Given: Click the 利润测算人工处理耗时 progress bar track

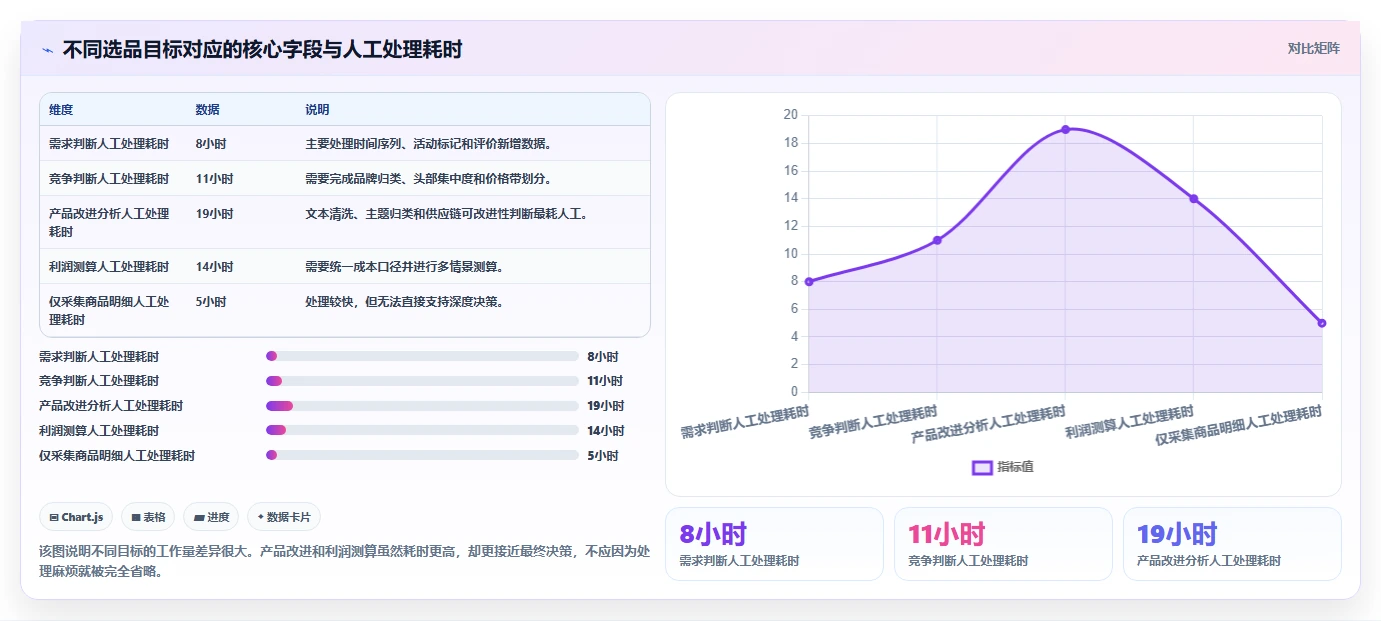Looking at the screenshot, I should tap(422, 431).
